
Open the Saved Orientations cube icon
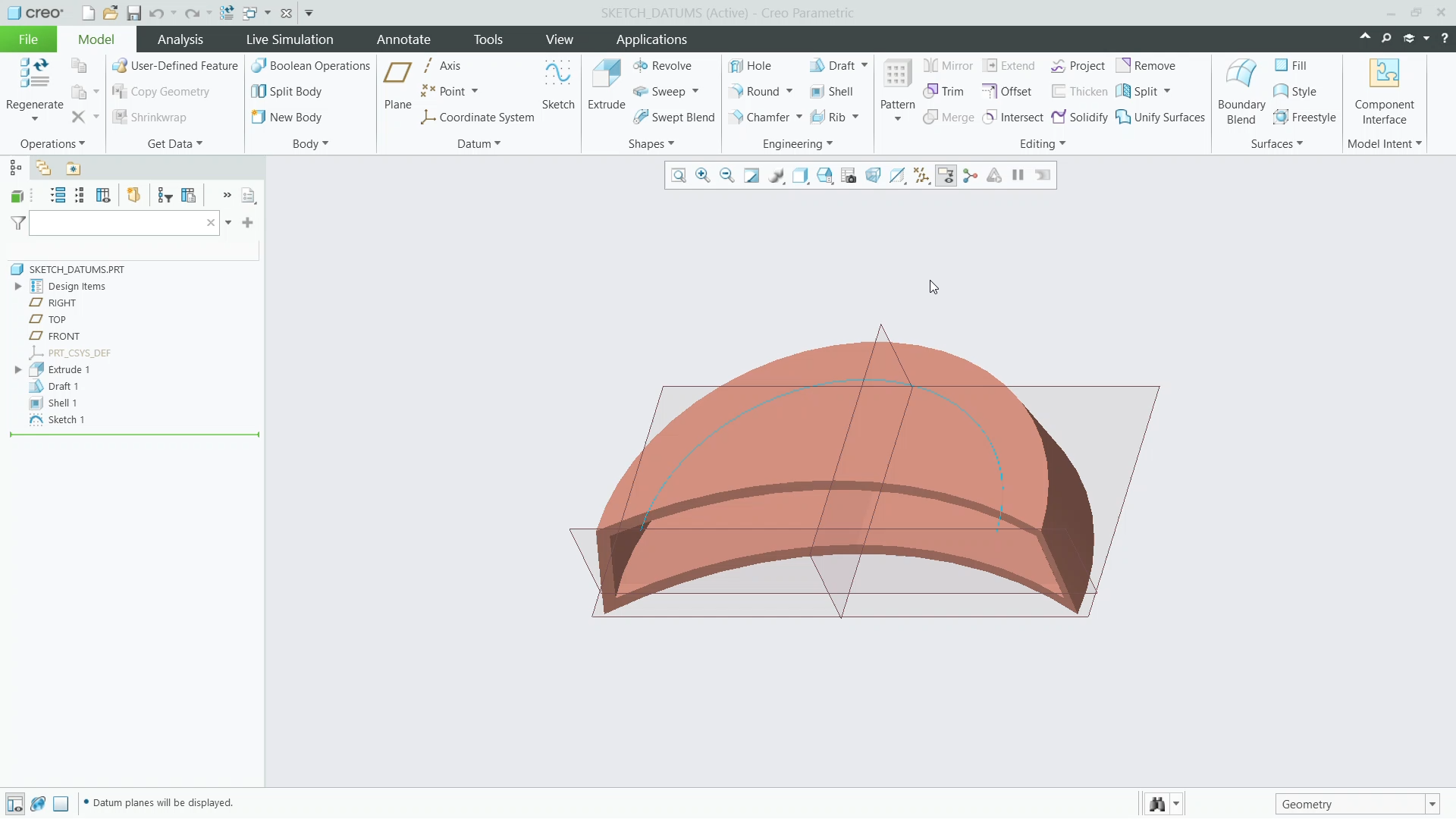pyautogui.click(x=824, y=176)
